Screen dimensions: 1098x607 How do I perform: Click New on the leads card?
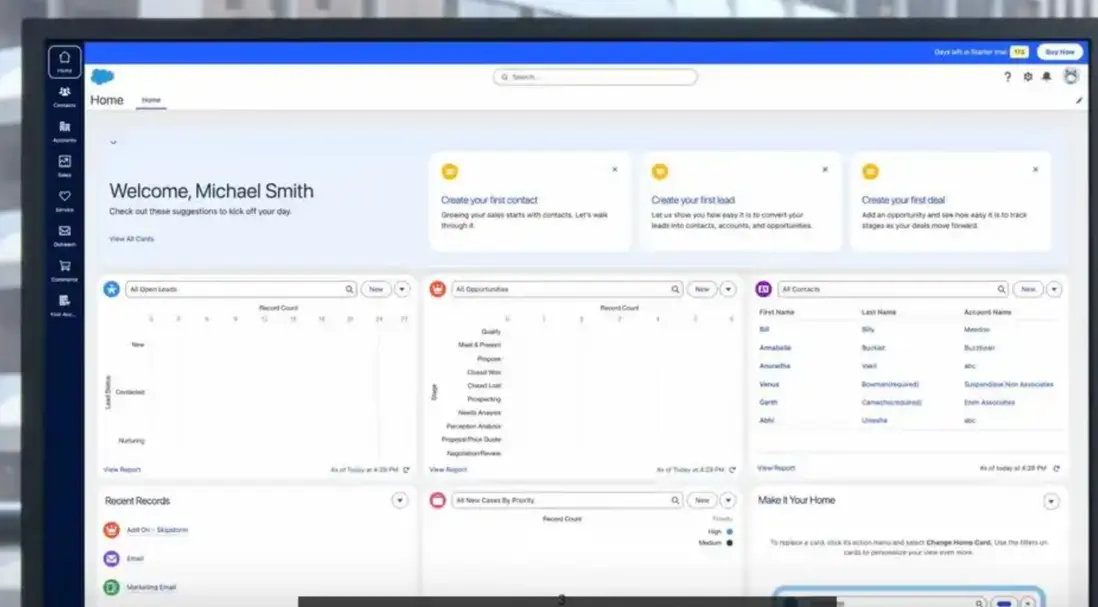[x=376, y=289]
